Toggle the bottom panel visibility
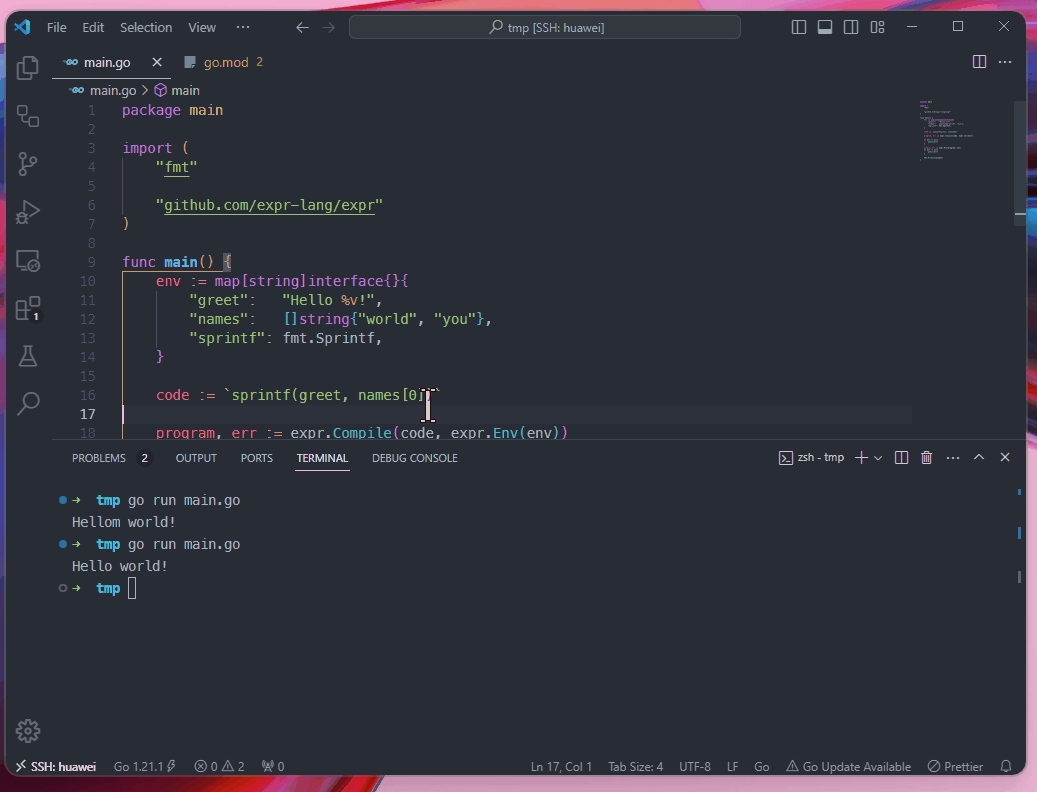The image size is (1037, 792). 825,27
